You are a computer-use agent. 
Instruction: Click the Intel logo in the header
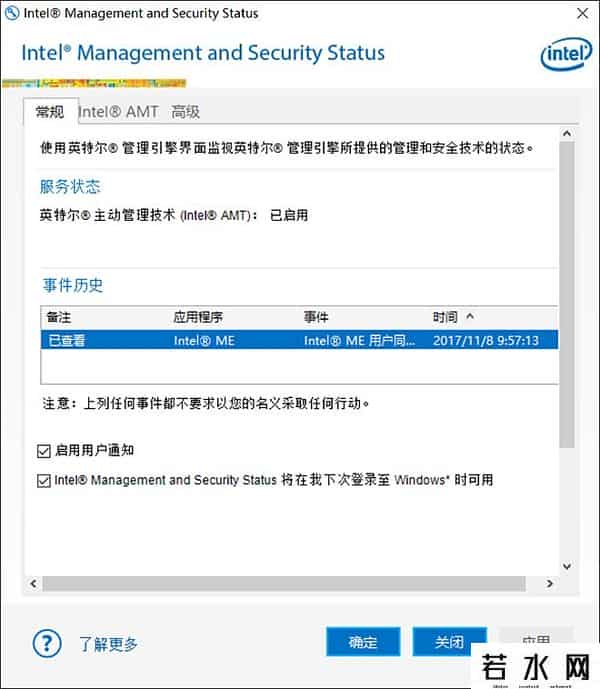pos(566,56)
